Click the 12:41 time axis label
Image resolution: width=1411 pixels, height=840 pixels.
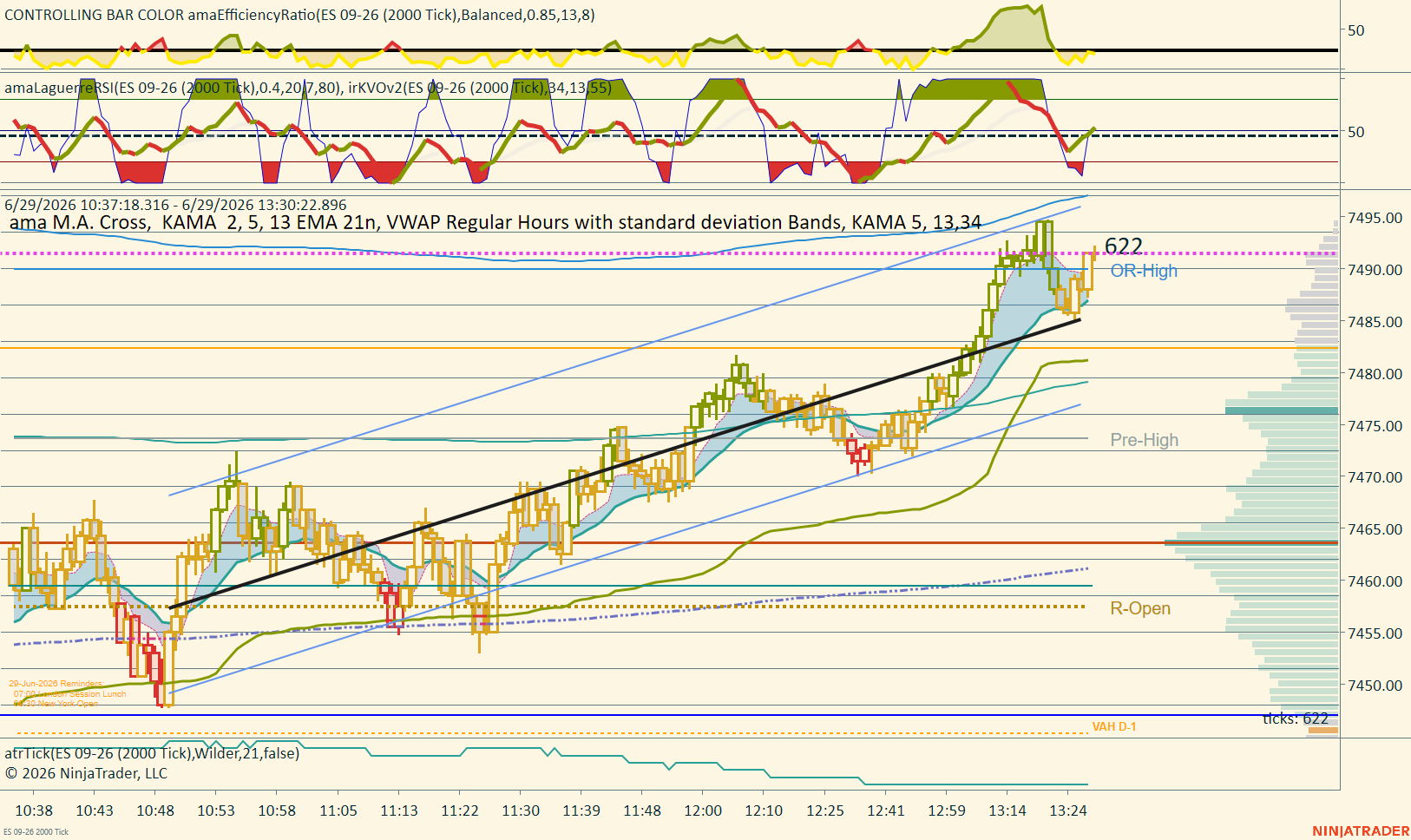point(886,810)
